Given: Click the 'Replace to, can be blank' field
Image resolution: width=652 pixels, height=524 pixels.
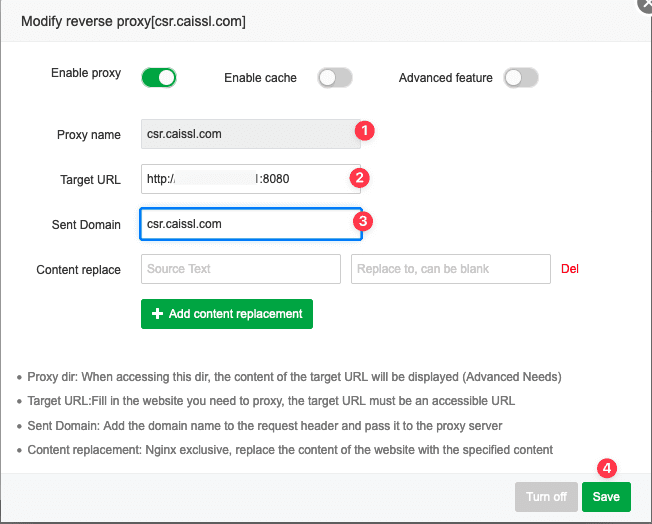Looking at the screenshot, I should tap(451, 269).
